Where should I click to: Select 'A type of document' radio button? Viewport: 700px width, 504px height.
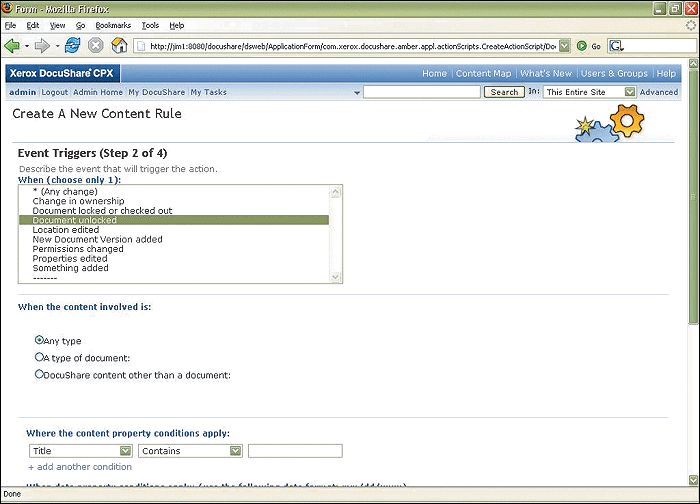(x=39, y=357)
